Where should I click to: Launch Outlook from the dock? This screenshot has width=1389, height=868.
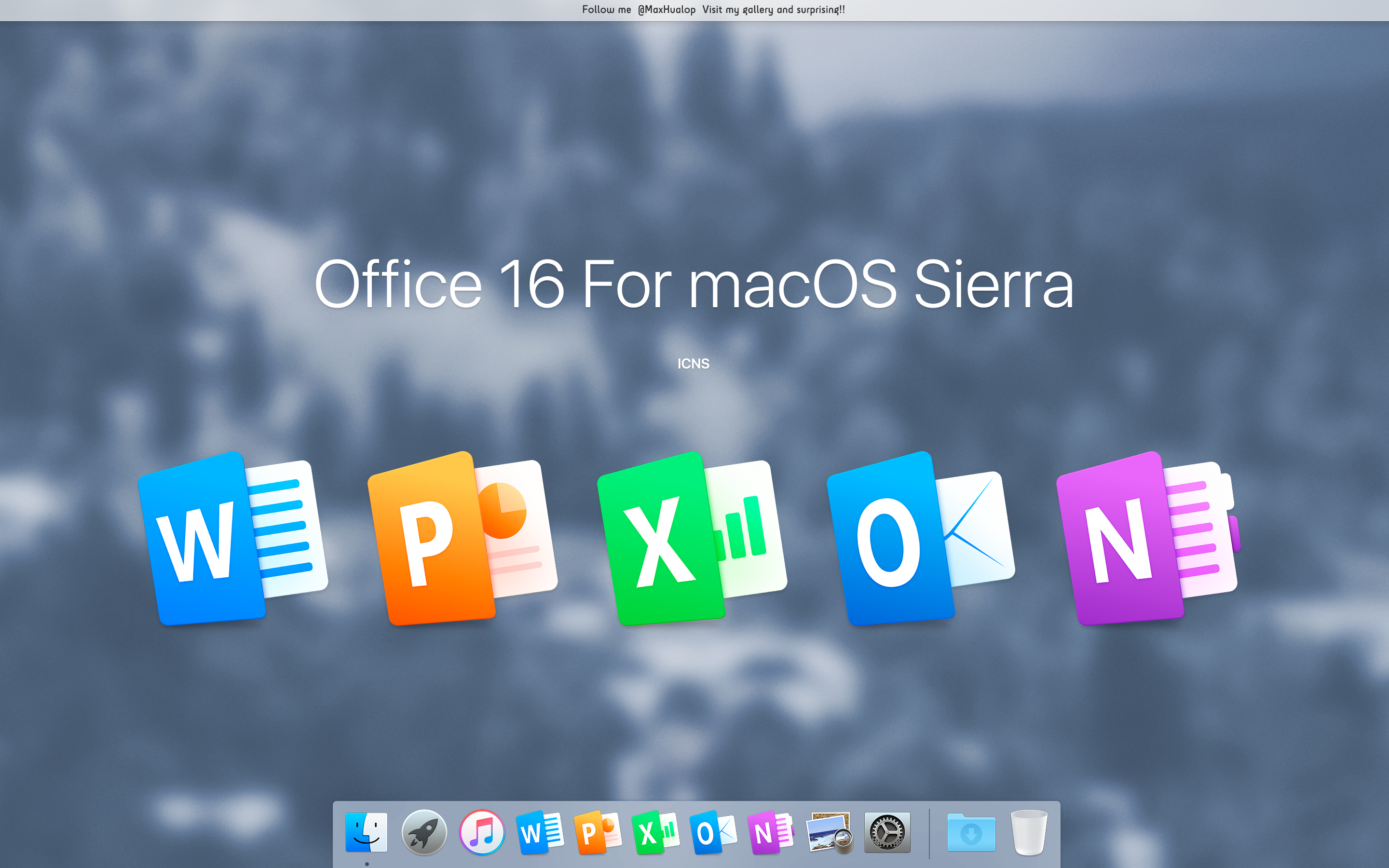click(713, 832)
